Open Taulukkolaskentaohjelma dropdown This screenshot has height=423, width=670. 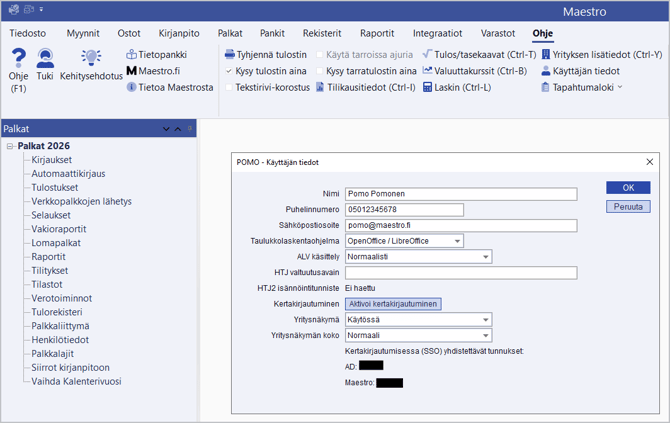coord(456,241)
